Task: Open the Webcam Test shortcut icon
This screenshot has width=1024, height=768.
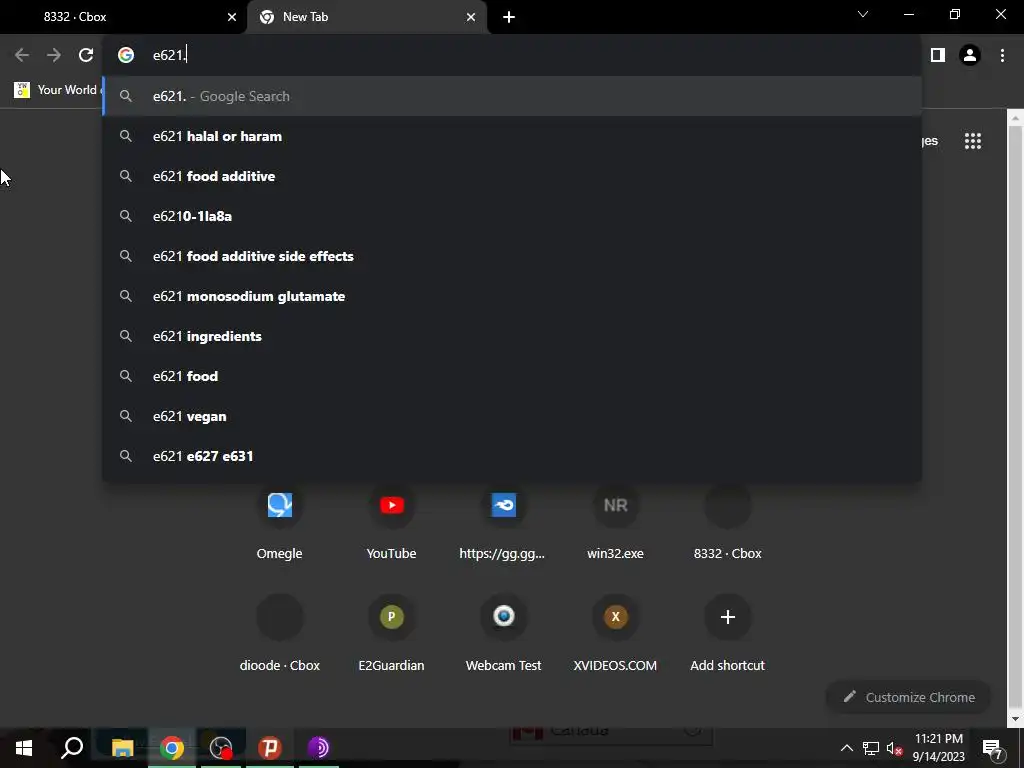Action: coord(504,616)
